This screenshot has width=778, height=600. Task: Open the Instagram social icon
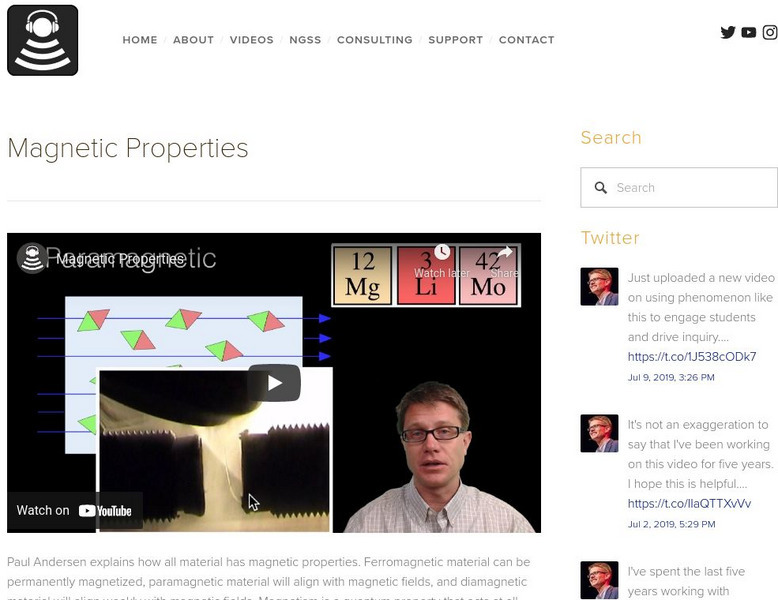(x=770, y=32)
